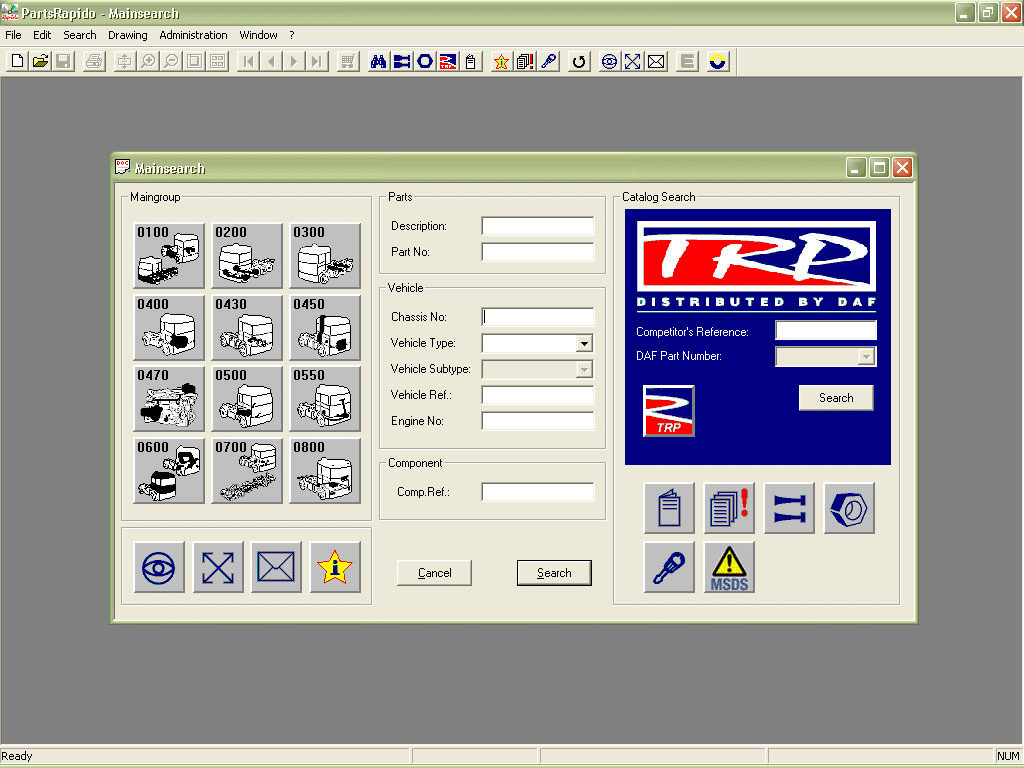The width and height of the screenshot is (1024, 768).
Task: Click large star info button
Action: pos(335,567)
